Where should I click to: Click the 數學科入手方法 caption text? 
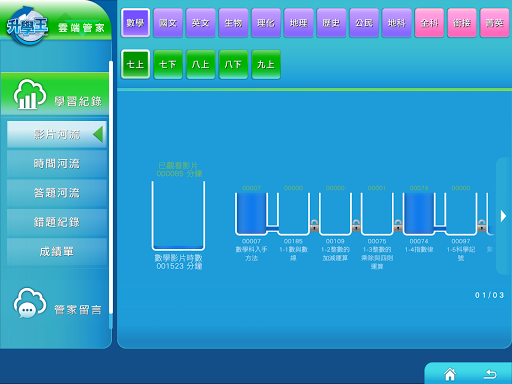(x=251, y=254)
